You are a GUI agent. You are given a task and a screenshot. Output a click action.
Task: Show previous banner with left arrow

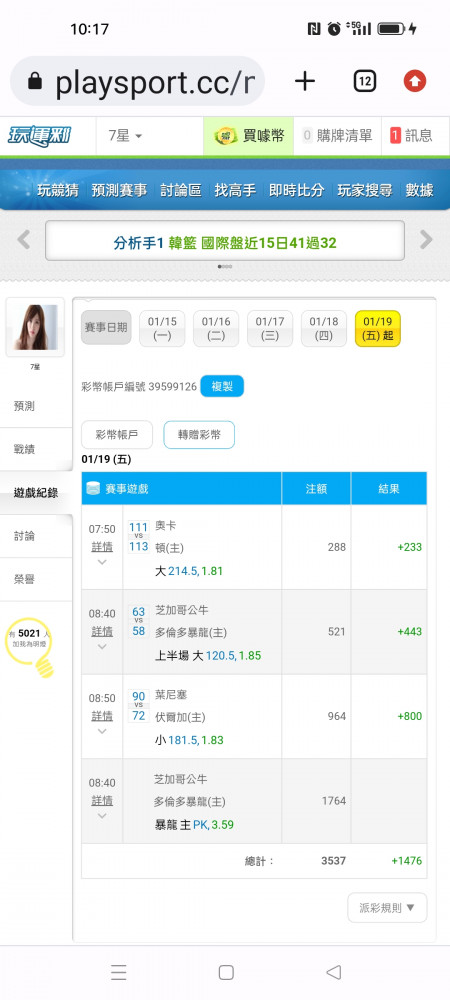point(24,240)
